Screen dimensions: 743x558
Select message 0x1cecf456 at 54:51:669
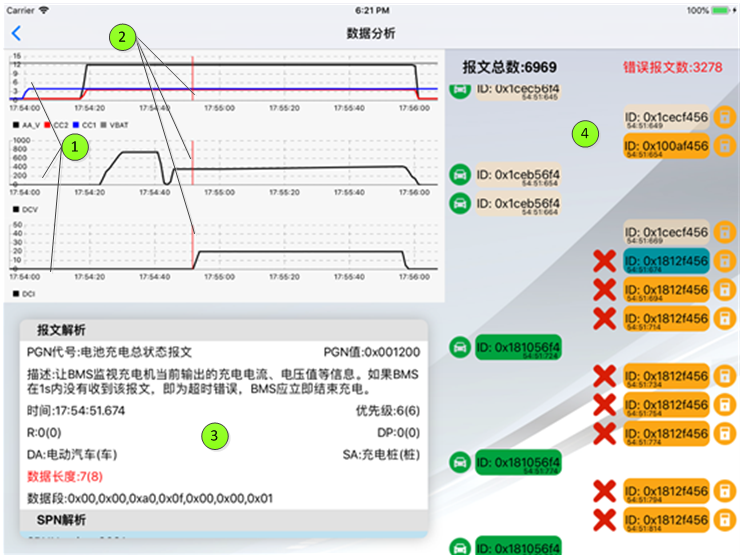click(x=665, y=233)
